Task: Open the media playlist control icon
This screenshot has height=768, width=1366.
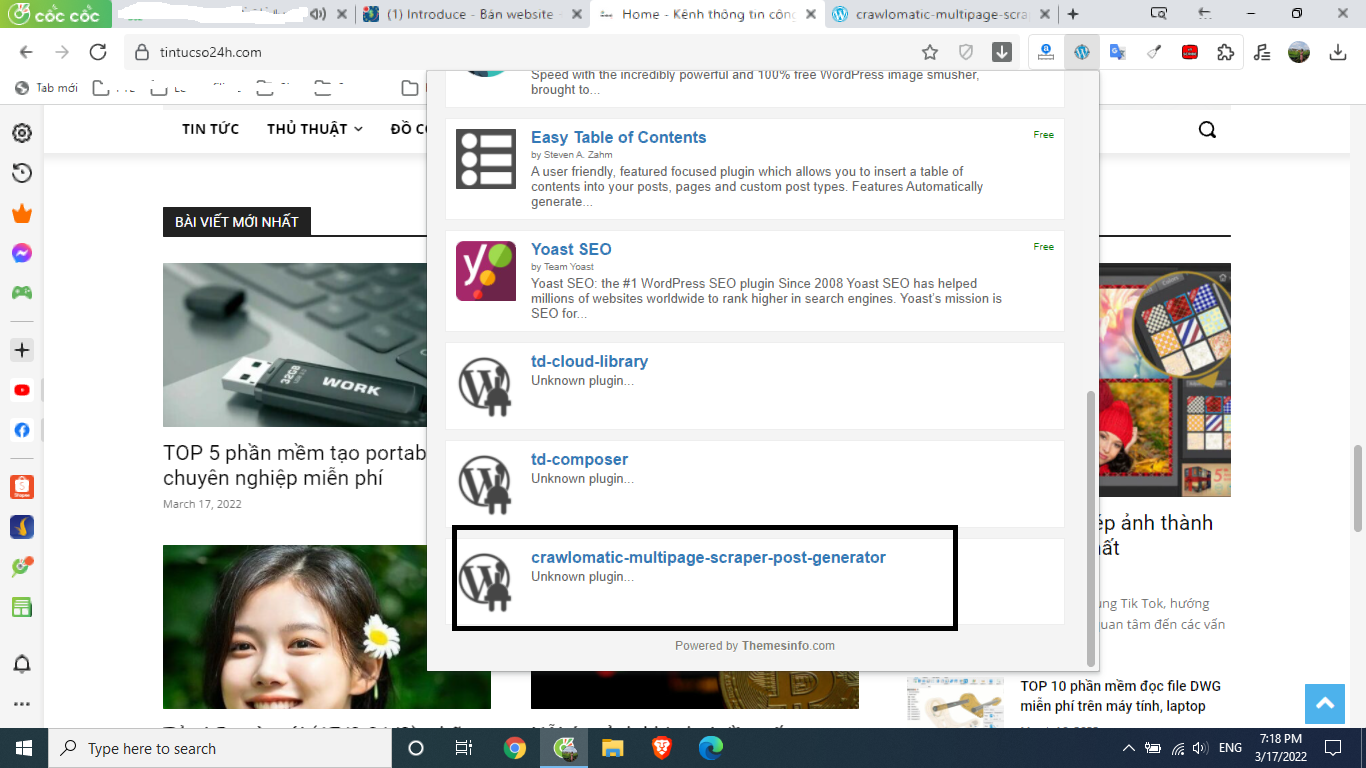Action: 1262,52
